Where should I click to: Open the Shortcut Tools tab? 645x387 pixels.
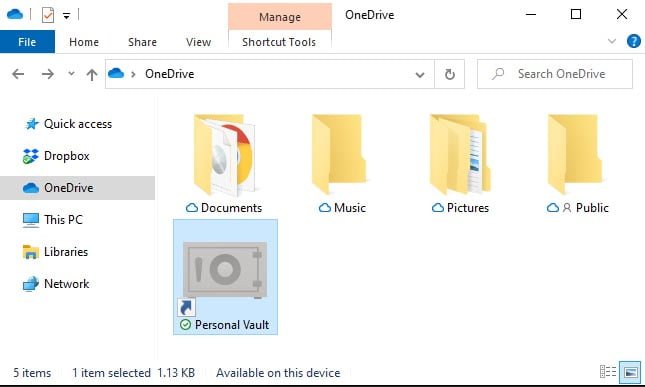(279, 42)
